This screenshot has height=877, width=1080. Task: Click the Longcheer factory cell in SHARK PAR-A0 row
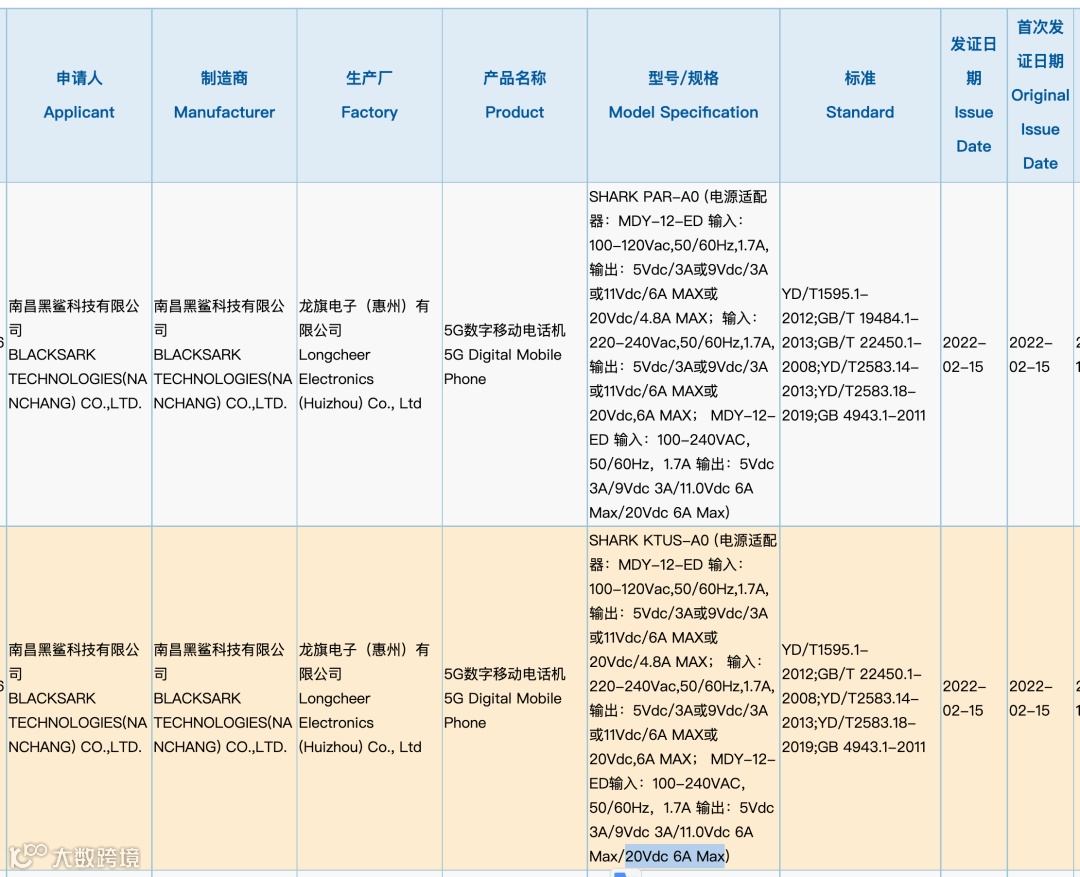tap(369, 354)
